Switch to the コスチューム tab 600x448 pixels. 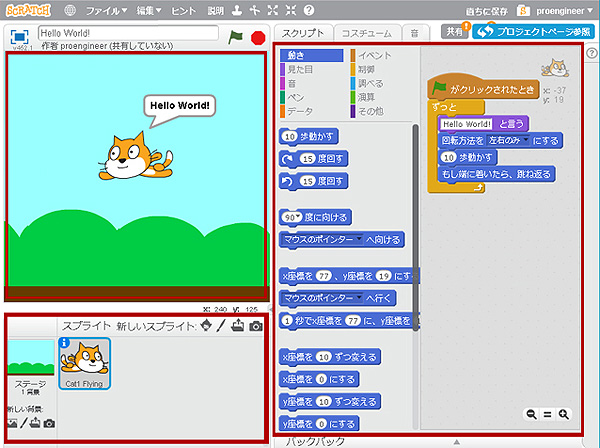(367, 33)
